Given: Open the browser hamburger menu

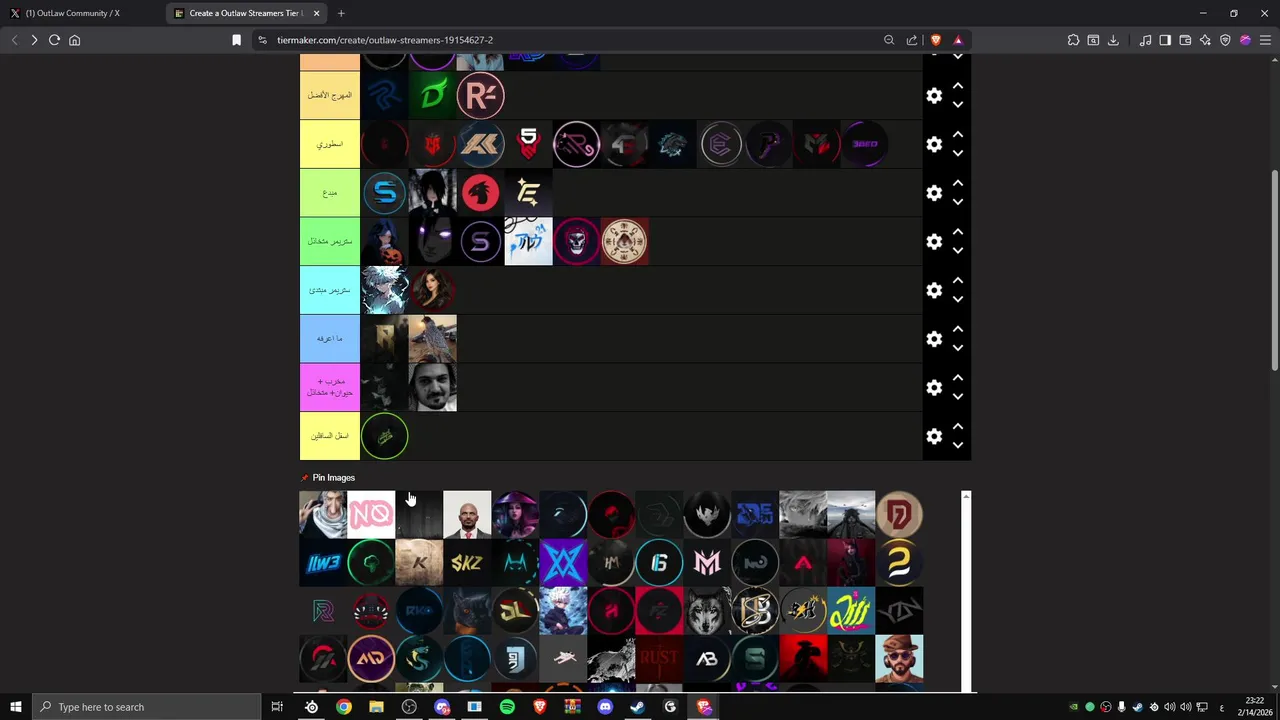Looking at the screenshot, I should click(1265, 40).
